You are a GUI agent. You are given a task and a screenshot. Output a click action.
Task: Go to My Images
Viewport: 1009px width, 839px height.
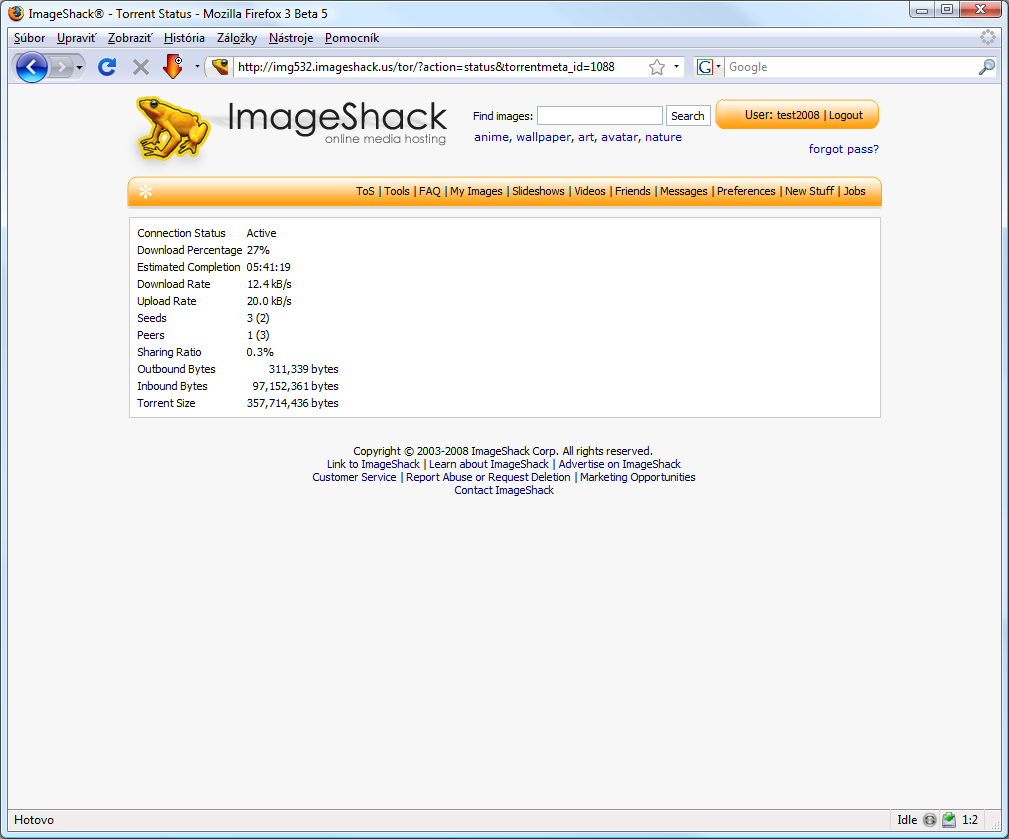point(476,191)
